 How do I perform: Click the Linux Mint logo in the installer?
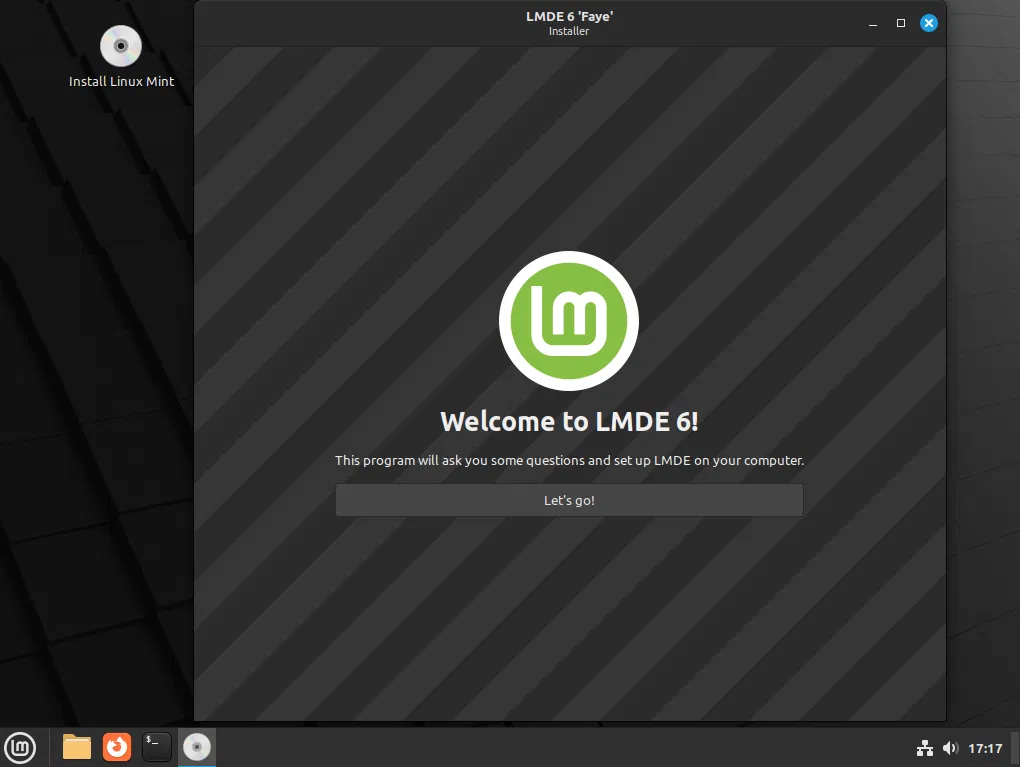click(569, 321)
